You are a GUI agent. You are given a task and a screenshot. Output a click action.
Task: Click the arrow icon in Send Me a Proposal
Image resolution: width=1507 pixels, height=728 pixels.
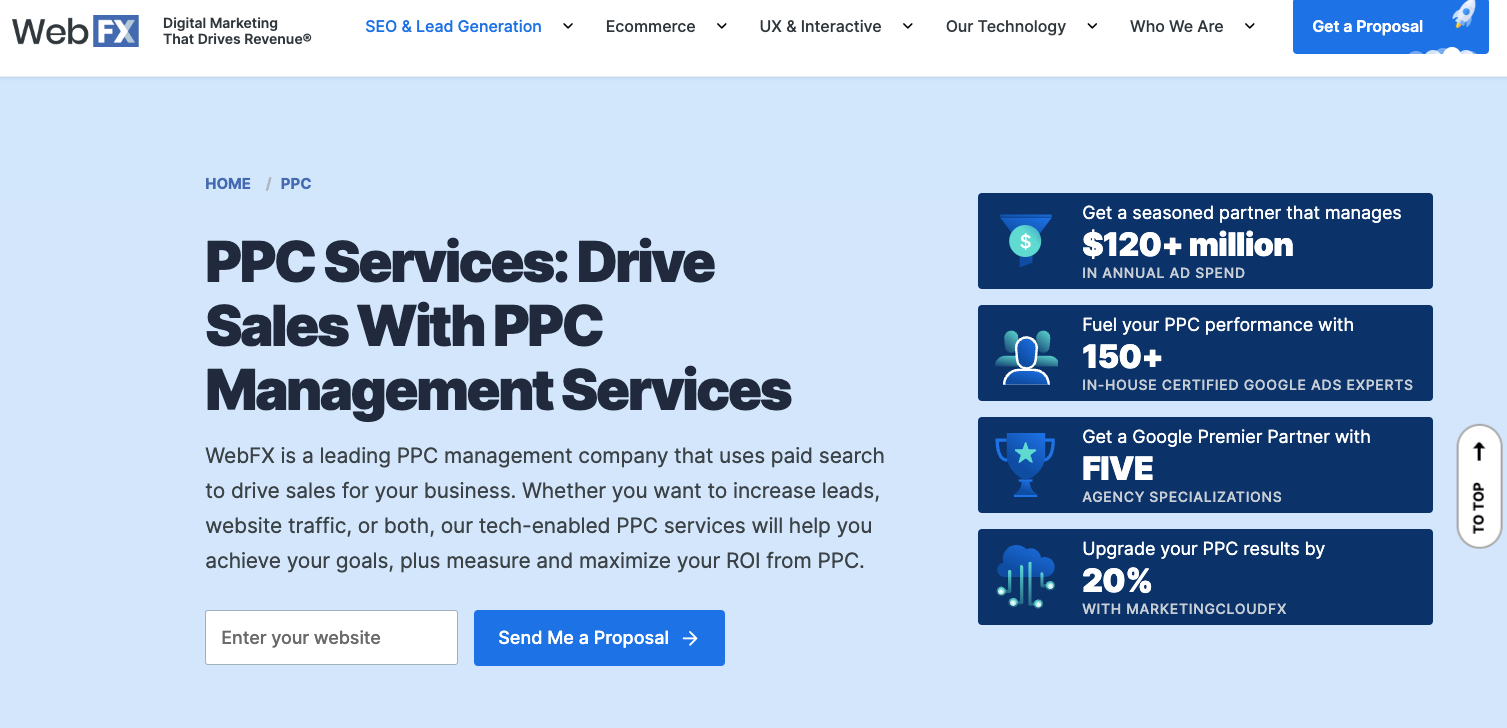coord(690,638)
